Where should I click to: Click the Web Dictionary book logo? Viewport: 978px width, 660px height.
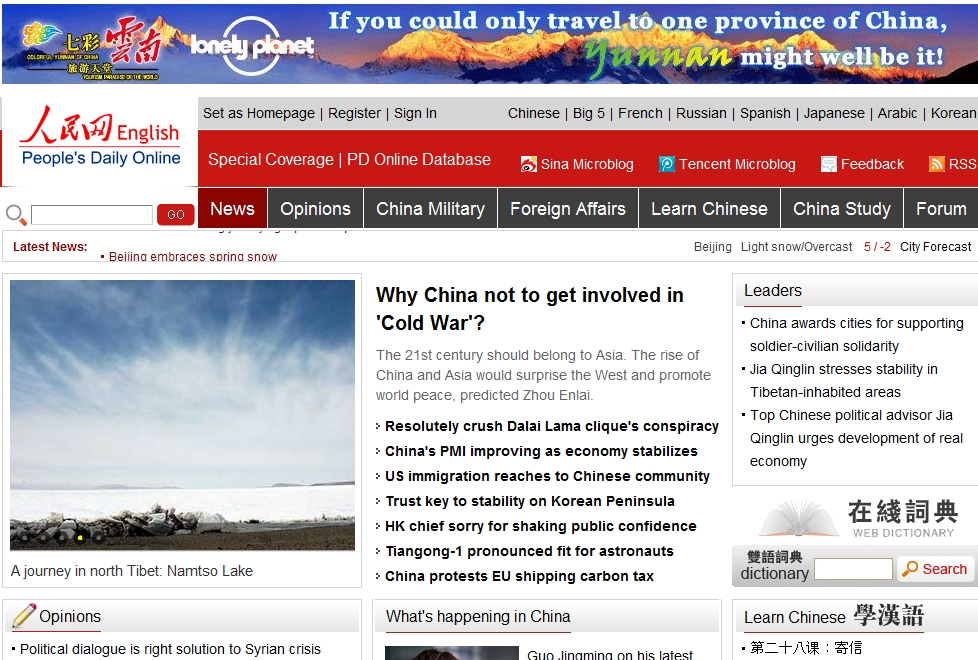(798, 517)
